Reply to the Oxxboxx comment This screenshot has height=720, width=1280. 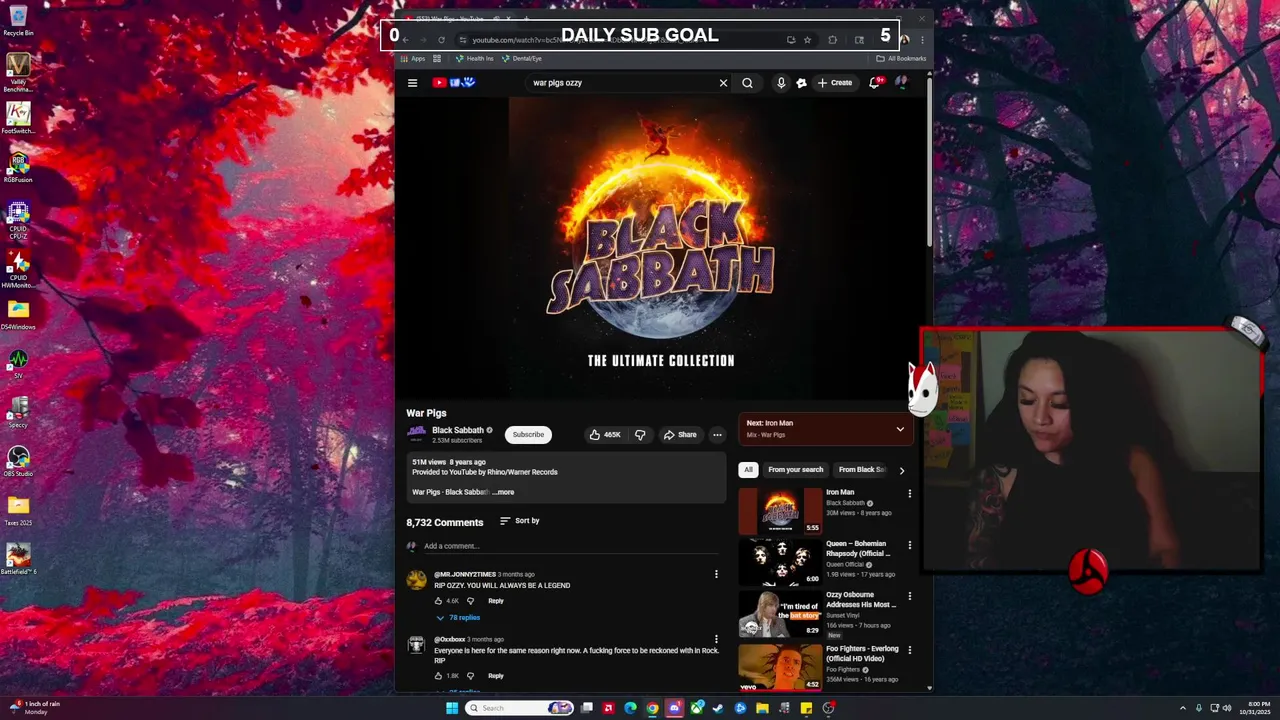[496, 676]
